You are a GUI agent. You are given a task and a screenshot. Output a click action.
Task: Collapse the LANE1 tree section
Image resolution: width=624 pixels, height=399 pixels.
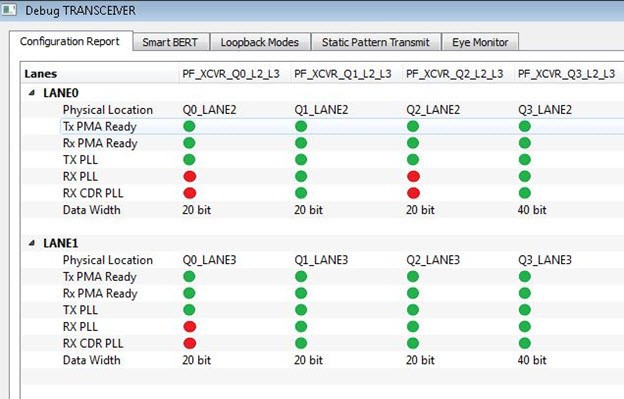click(32, 243)
